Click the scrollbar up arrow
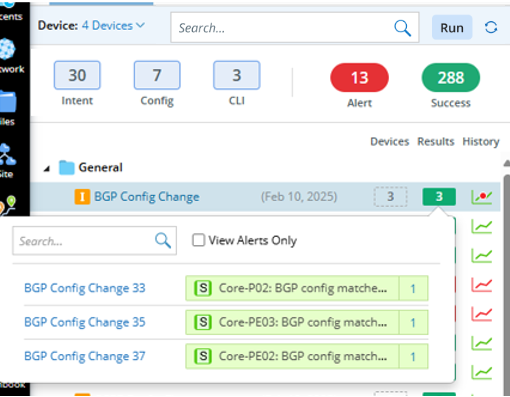 click(x=507, y=163)
